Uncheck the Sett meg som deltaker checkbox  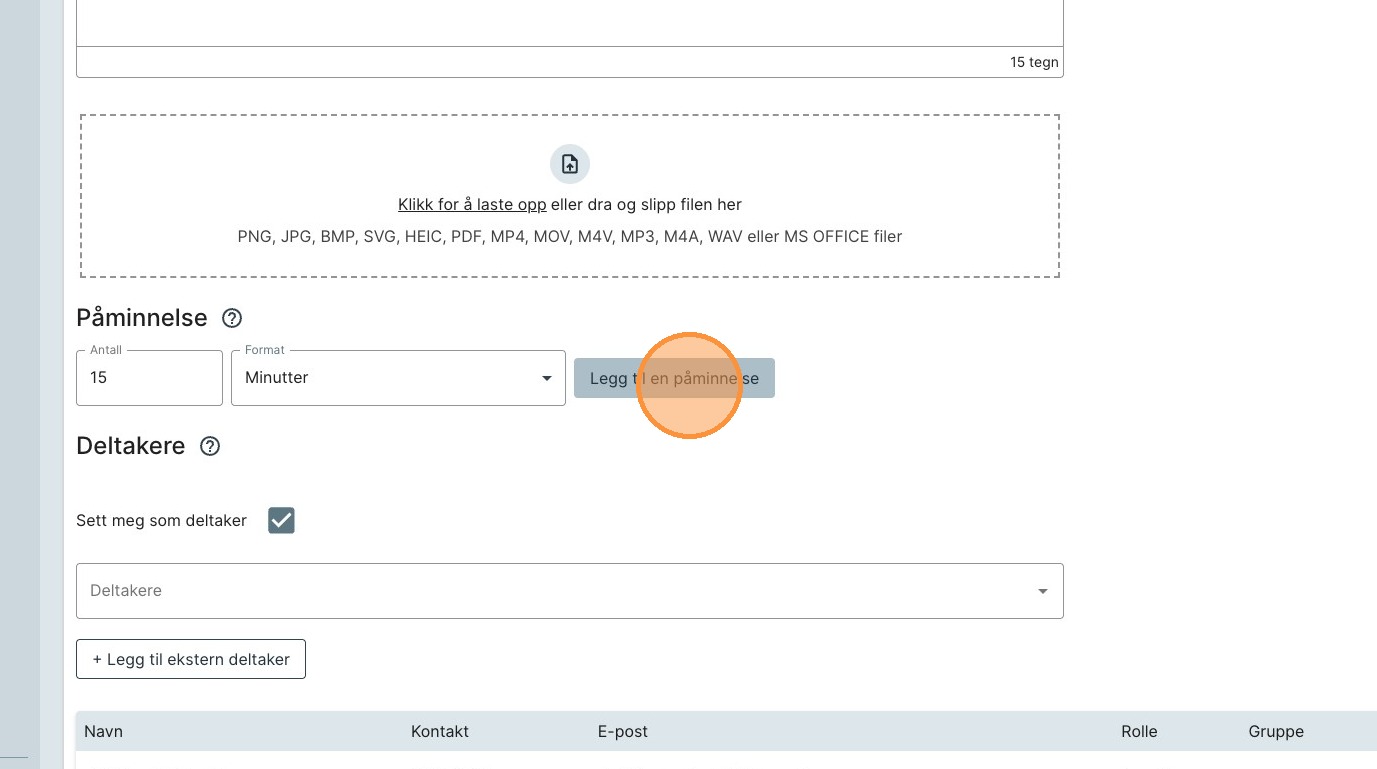pyautogui.click(x=281, y=520)
